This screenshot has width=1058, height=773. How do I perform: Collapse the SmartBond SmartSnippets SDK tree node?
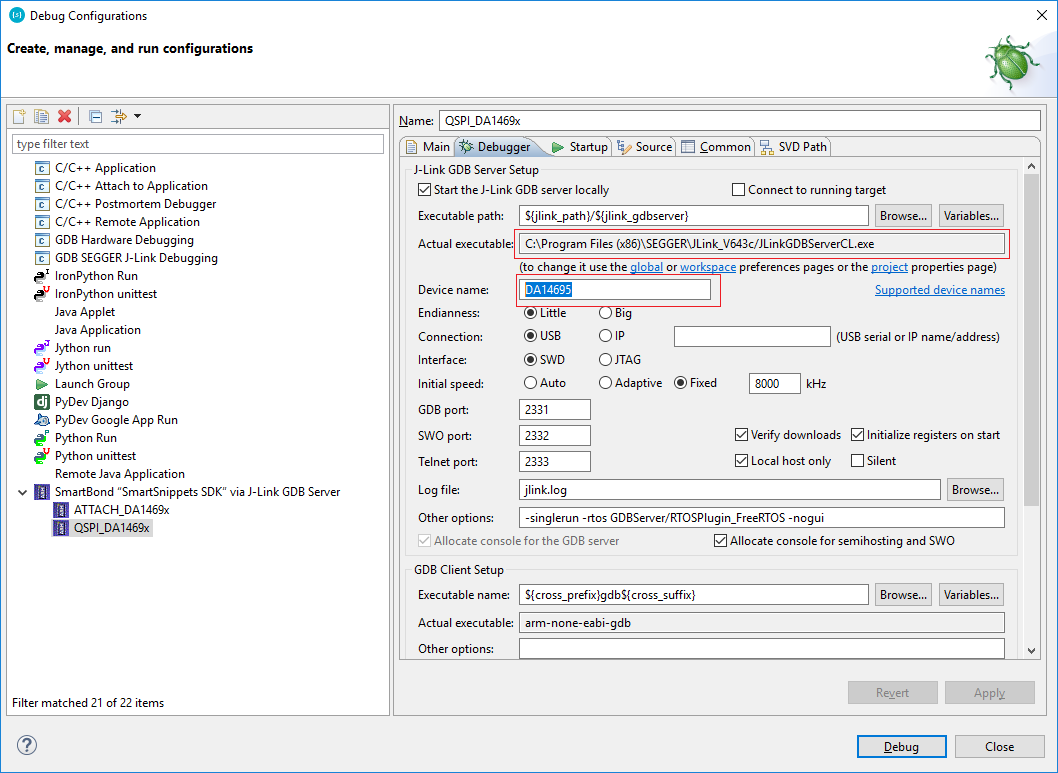click(x=22, y=492)
